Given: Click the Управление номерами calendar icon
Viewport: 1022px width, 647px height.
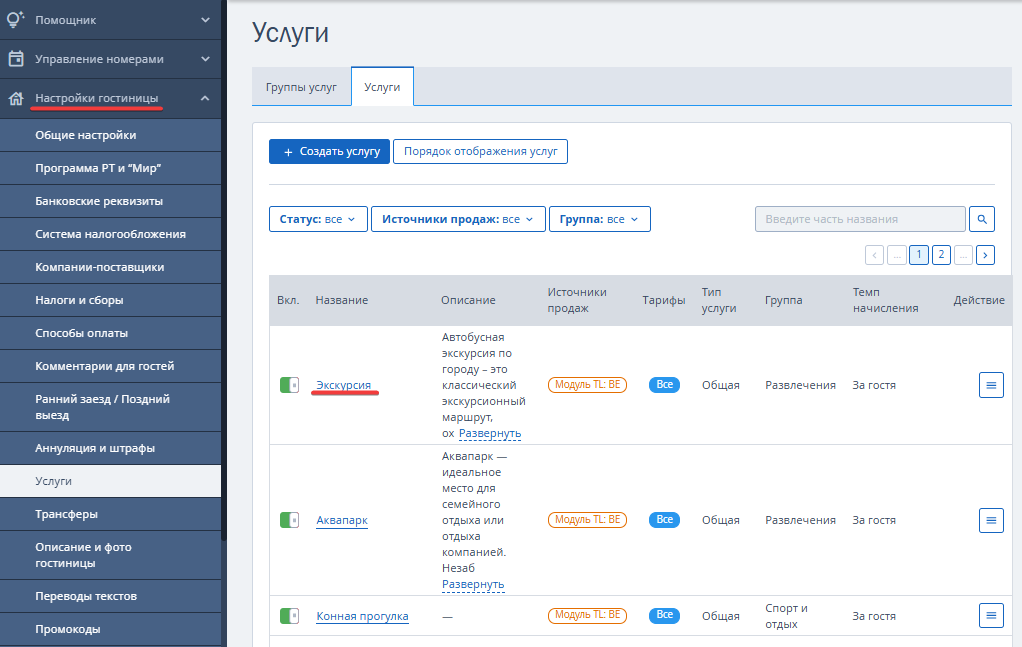Looking at the screenshot, I should (16, 59).
